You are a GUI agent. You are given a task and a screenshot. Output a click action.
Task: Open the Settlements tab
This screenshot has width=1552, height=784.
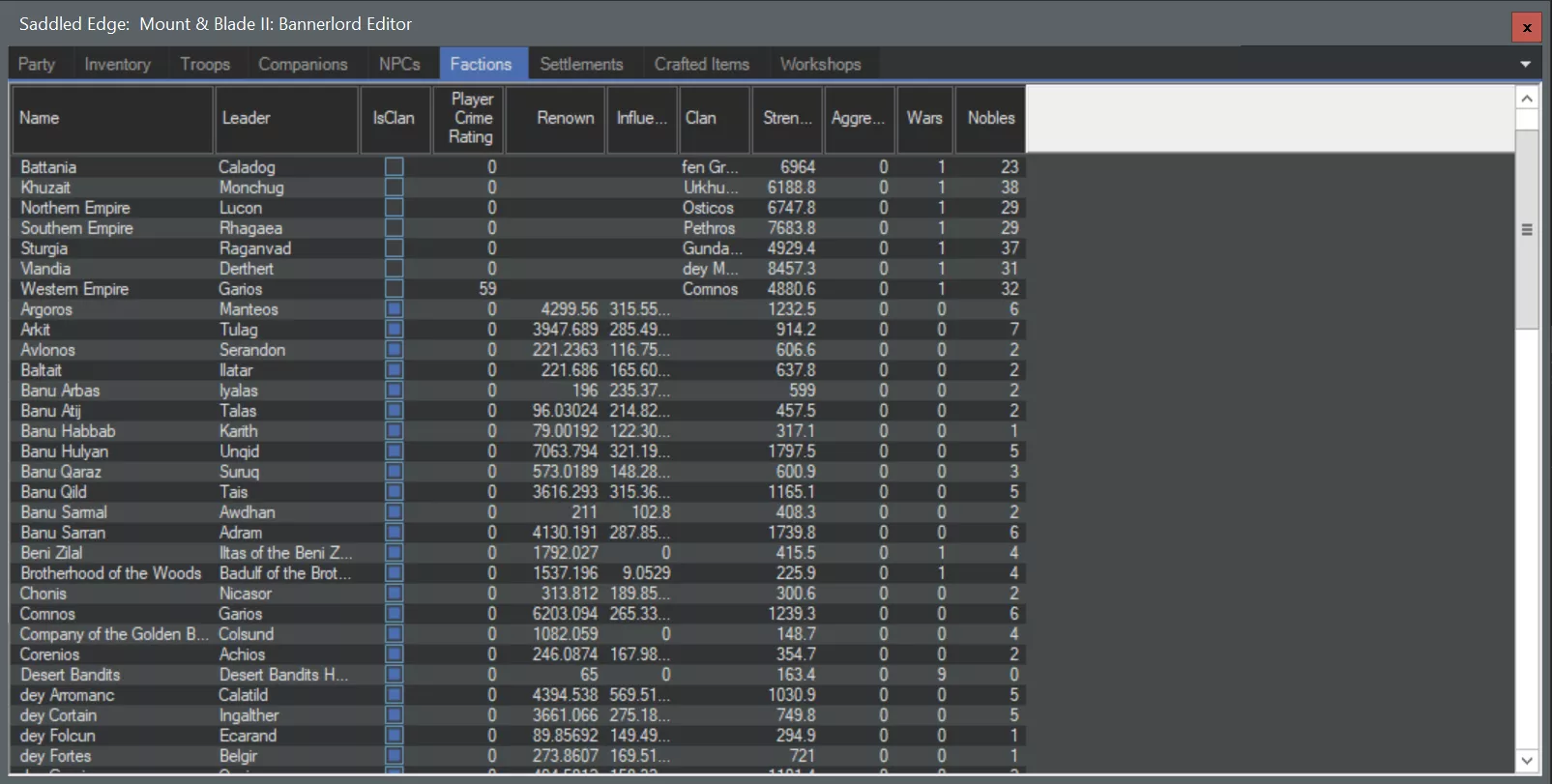[x=581, y=64]
